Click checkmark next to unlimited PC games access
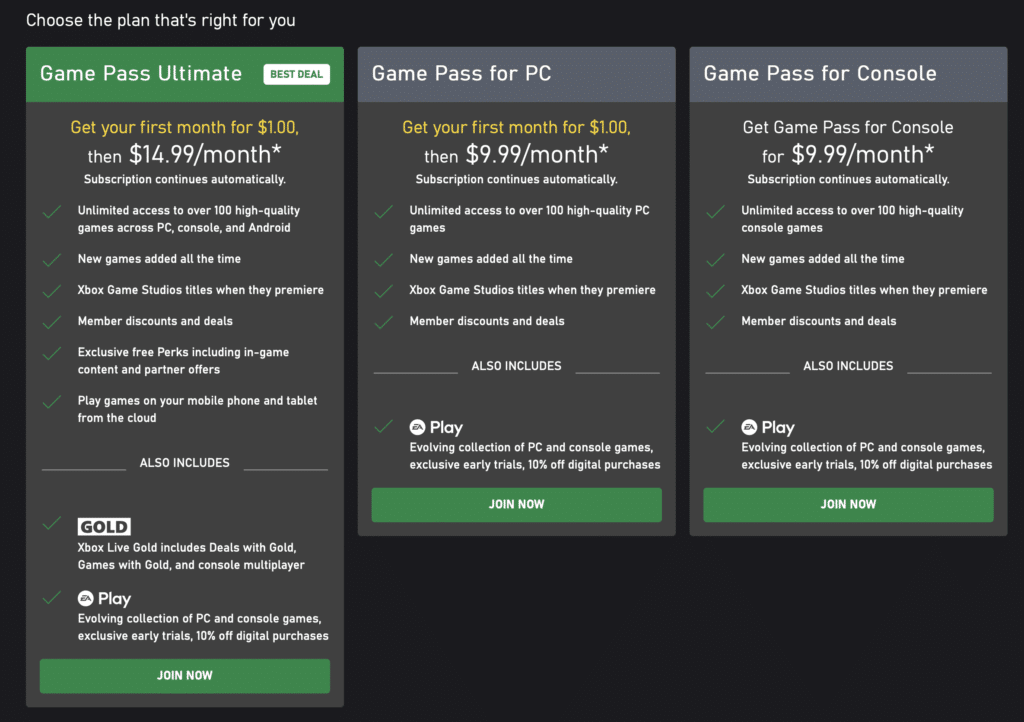This screenshot has height=722, width=1024. pyautogui.click(x=383, y=211)
